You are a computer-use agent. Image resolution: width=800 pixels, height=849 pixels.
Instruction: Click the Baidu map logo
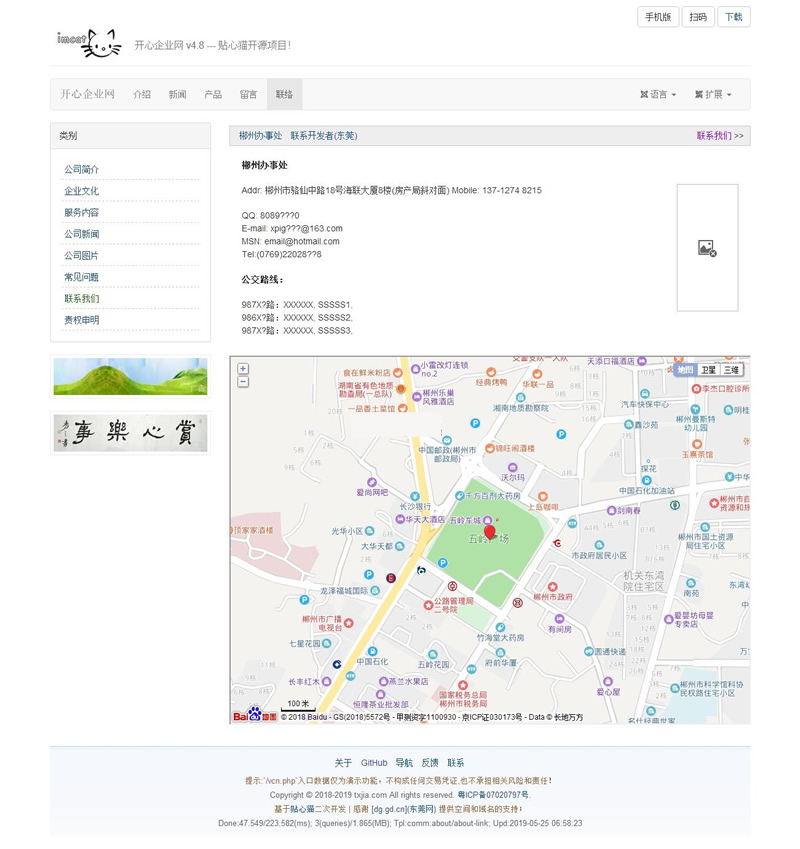pos(254,715)
